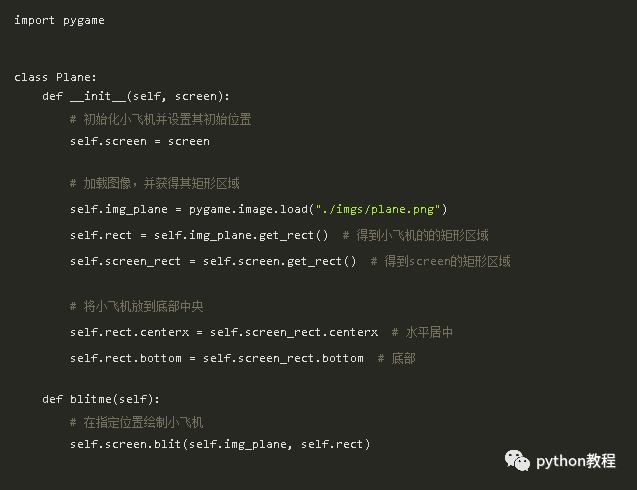Click the 加载图像 comment line
Viewport: 637px width, 490px height.
coord(155,184)
